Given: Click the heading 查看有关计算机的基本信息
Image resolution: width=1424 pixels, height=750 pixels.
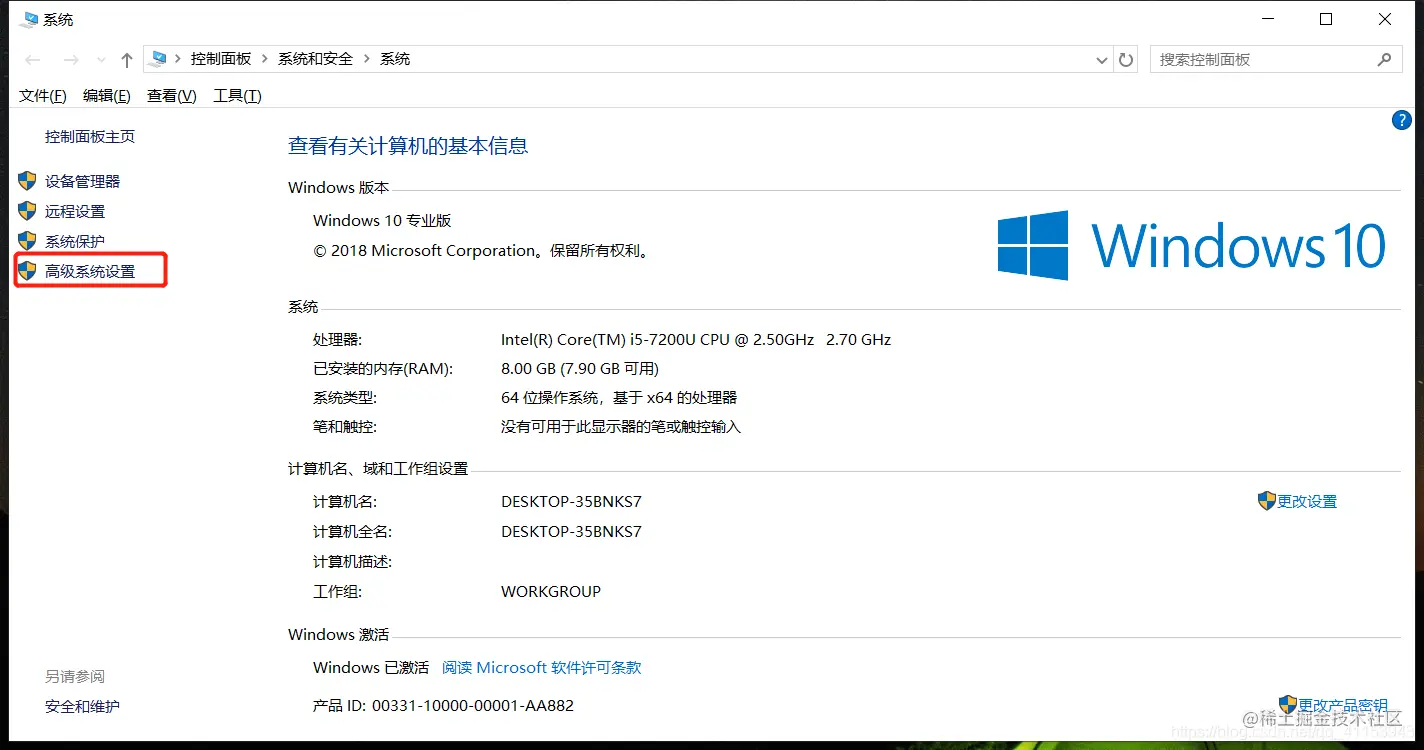Looking at the screenshot, I should (x=408, y=146).
